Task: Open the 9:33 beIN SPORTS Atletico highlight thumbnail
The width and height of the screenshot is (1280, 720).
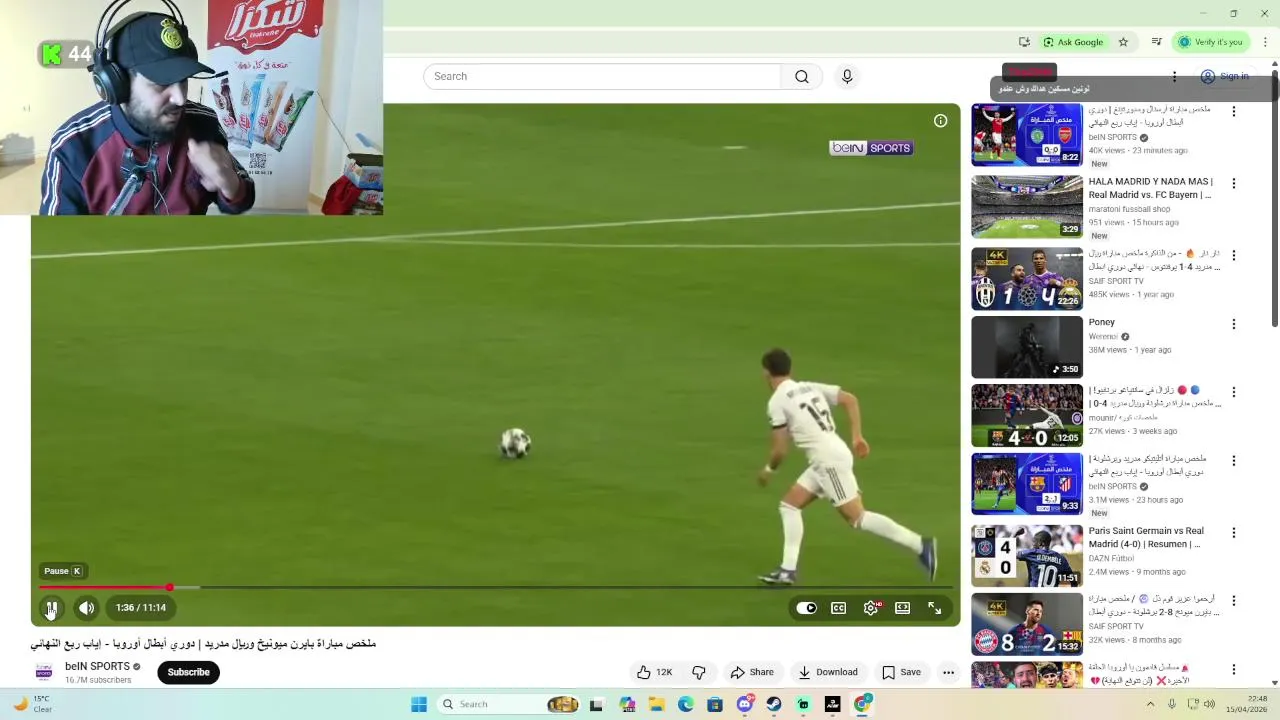Action: point(1027,485)
